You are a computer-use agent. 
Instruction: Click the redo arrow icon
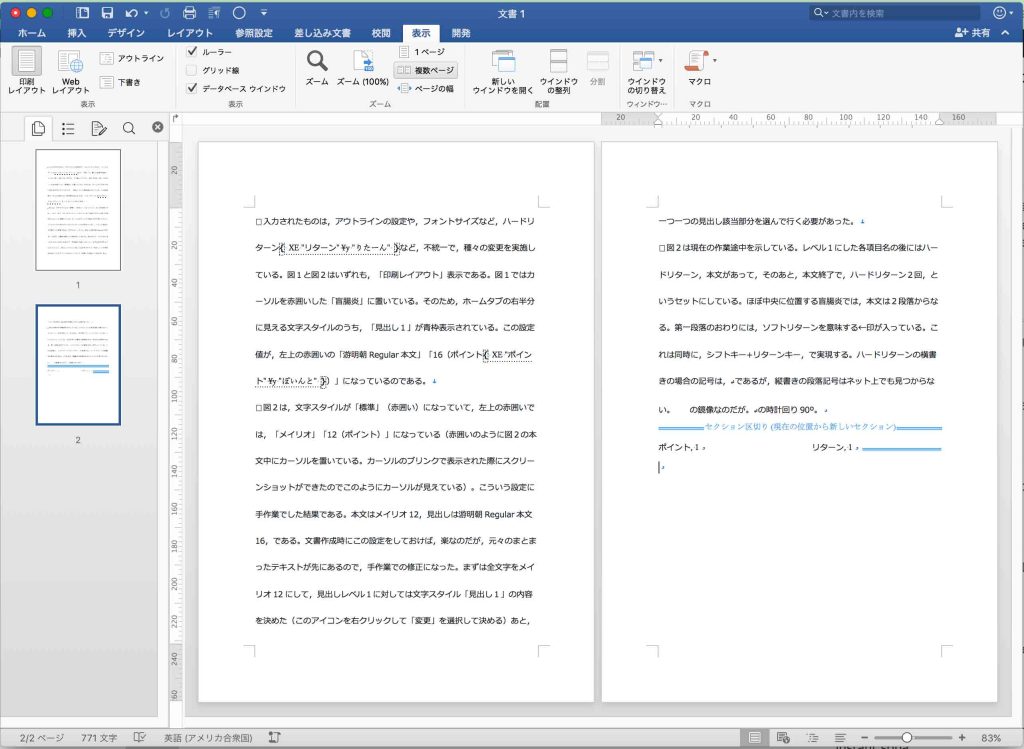(165, 12)
